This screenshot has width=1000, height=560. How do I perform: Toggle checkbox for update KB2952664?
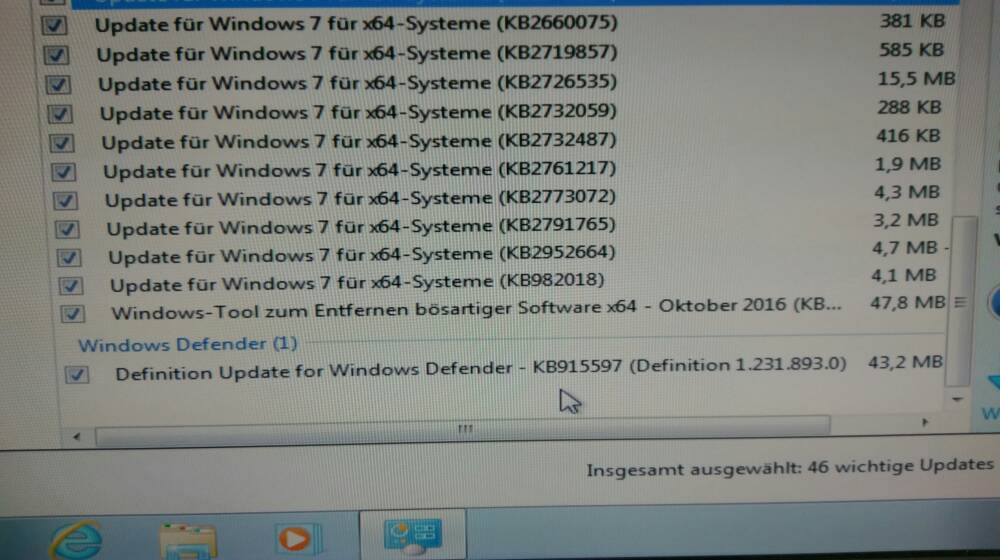pyautogui.click(x=68, y=257)
